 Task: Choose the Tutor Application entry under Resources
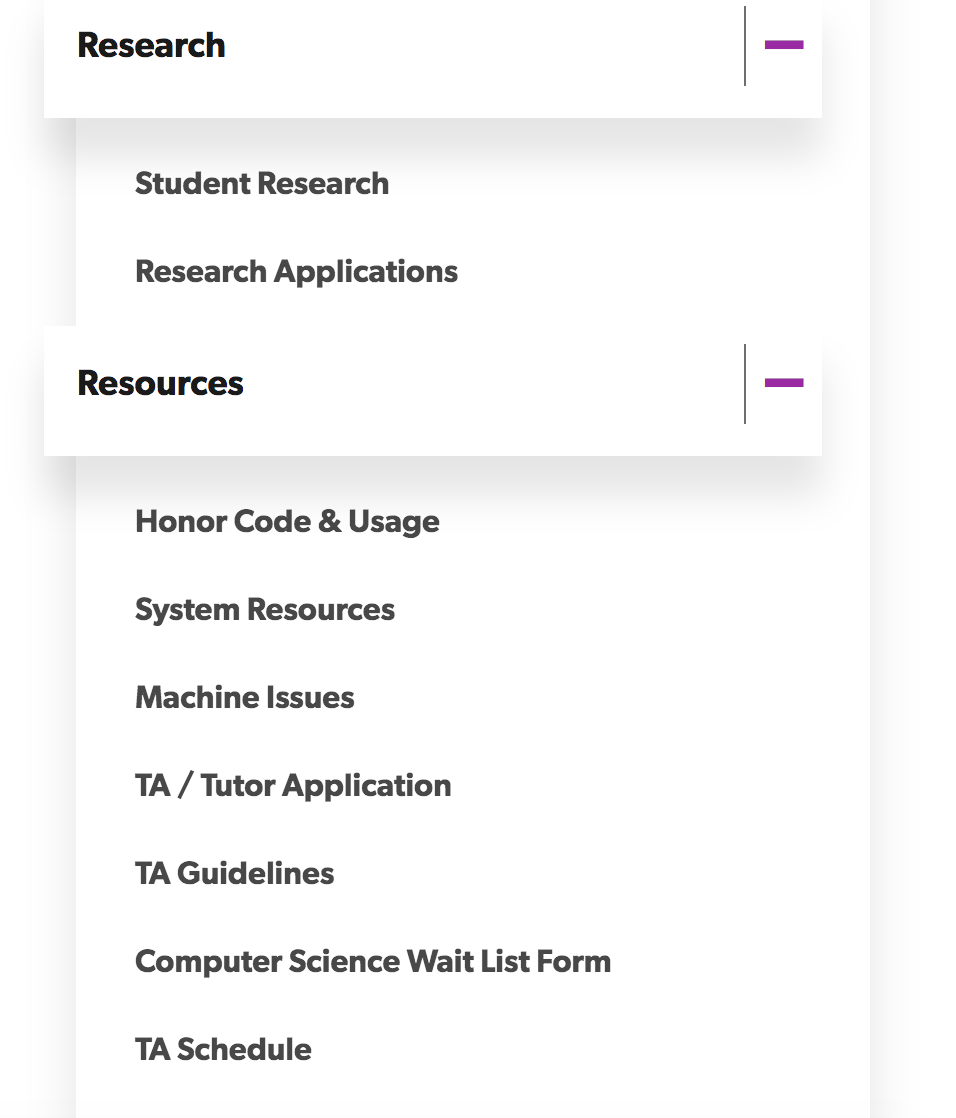293,786
